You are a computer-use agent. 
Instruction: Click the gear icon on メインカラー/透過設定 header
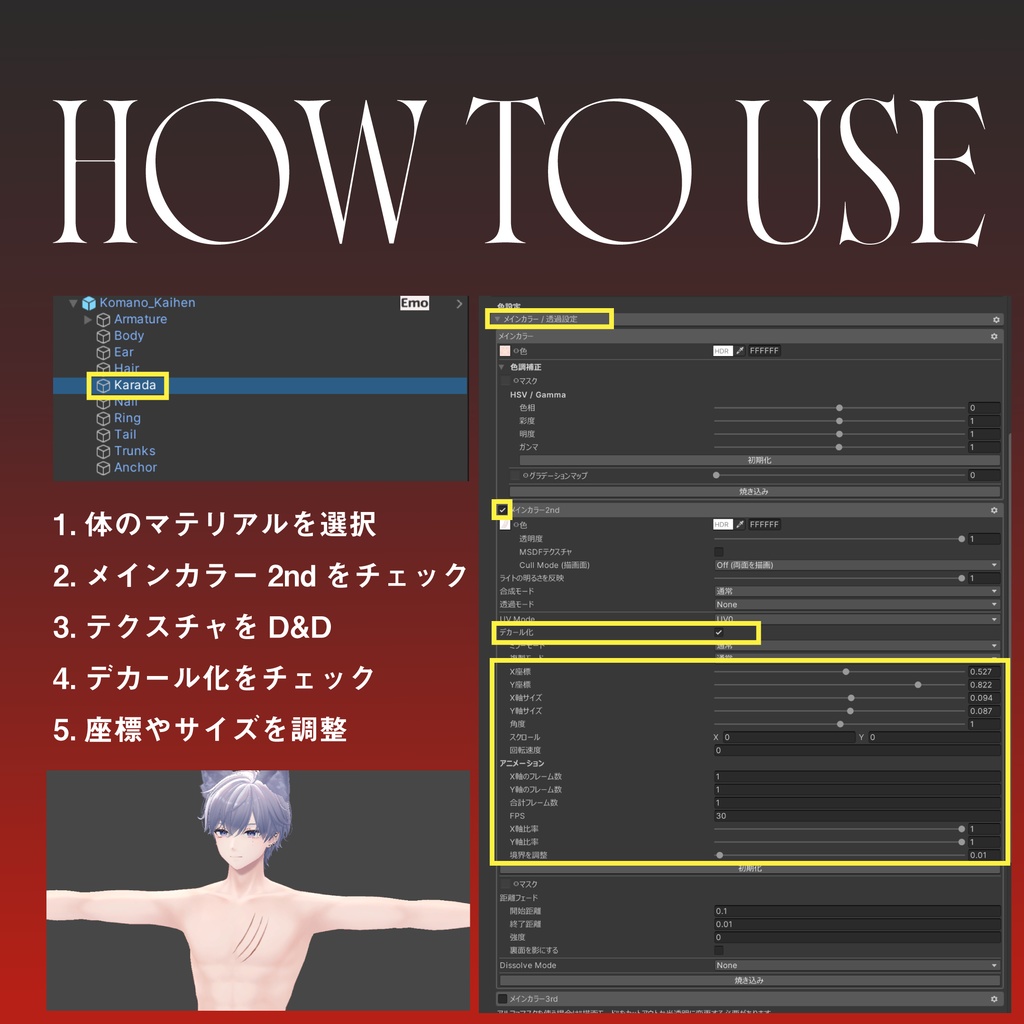(x=995, y=319)
